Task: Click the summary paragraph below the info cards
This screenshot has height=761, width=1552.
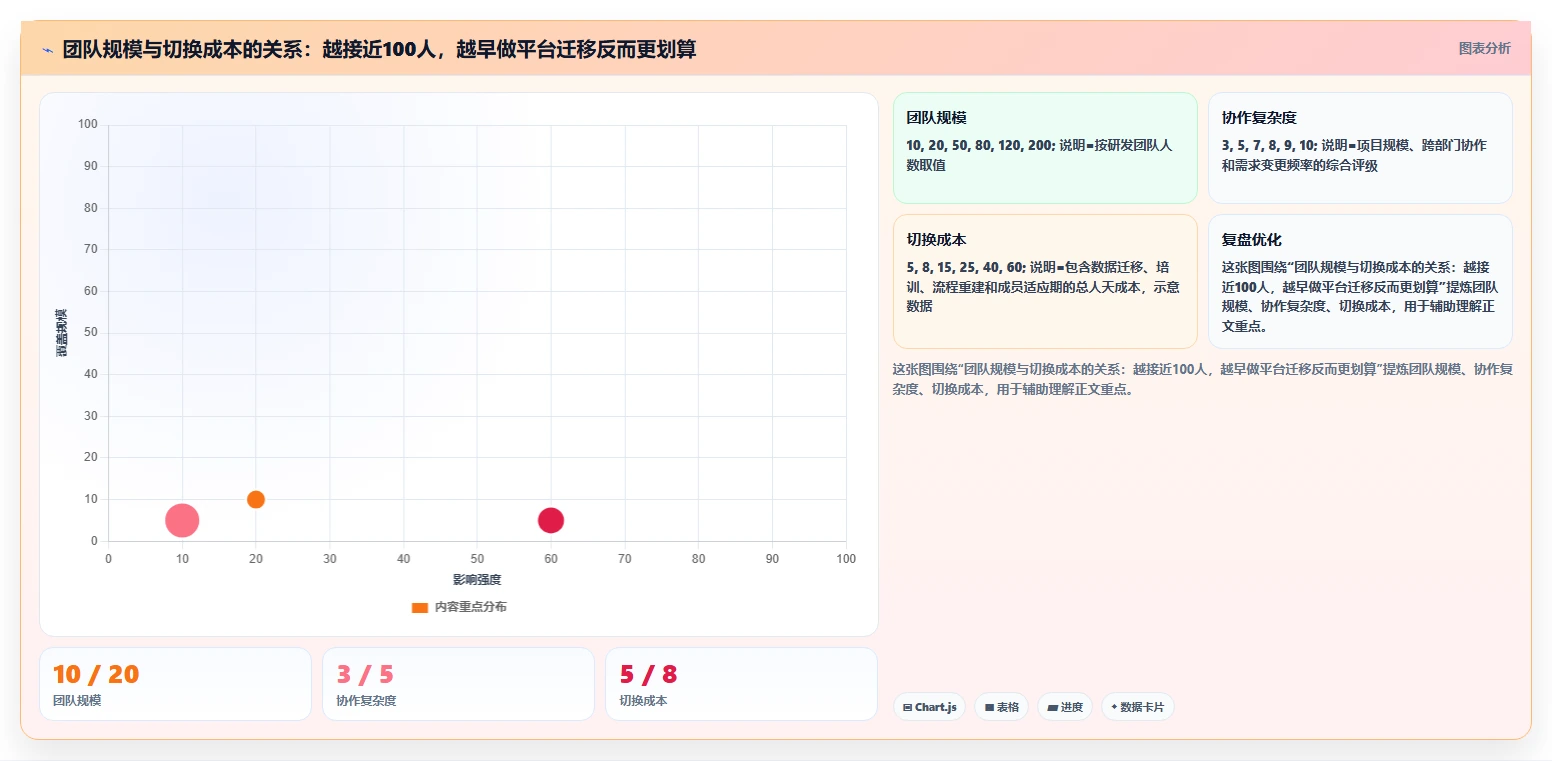Action: click(1202, 379)
